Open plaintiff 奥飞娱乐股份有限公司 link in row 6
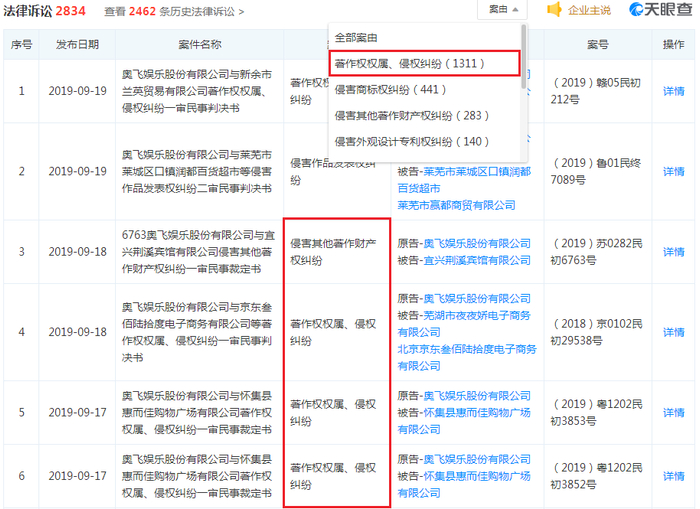Viewport: 700px width, 509px height. 477,459
